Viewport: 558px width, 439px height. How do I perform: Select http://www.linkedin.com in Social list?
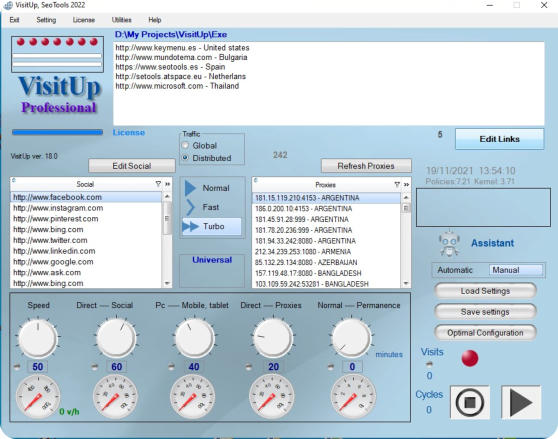click(x=86, y=251)
